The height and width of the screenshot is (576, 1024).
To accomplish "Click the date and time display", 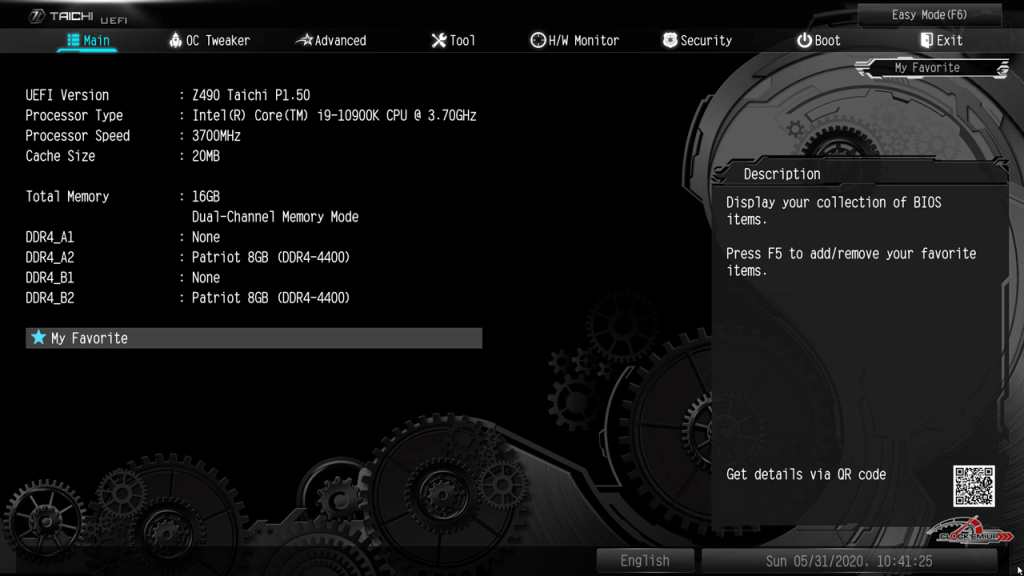I will click(x=848, y=561).
